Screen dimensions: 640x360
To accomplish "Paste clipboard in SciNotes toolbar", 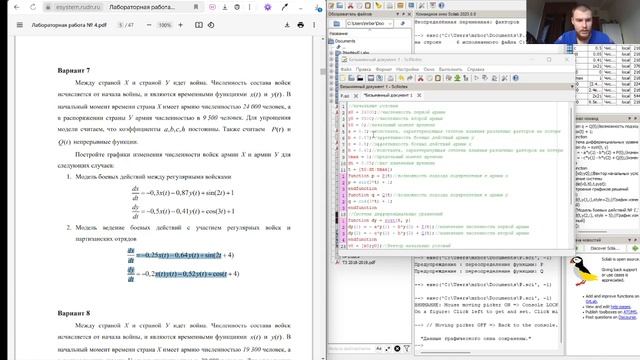I will click(438, 78).
